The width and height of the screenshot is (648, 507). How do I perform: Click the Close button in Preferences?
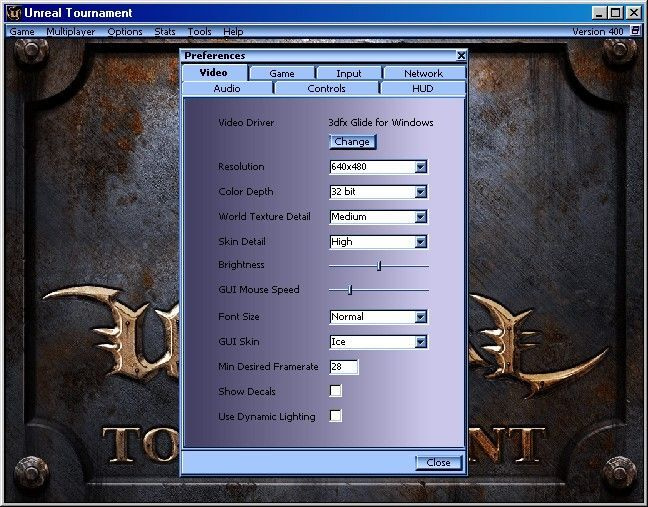[x=438, y=463]
